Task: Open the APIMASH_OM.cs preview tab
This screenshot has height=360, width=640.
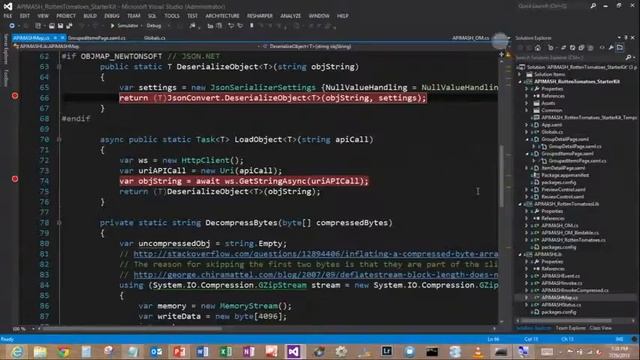Action: click(x=470, y=38)
